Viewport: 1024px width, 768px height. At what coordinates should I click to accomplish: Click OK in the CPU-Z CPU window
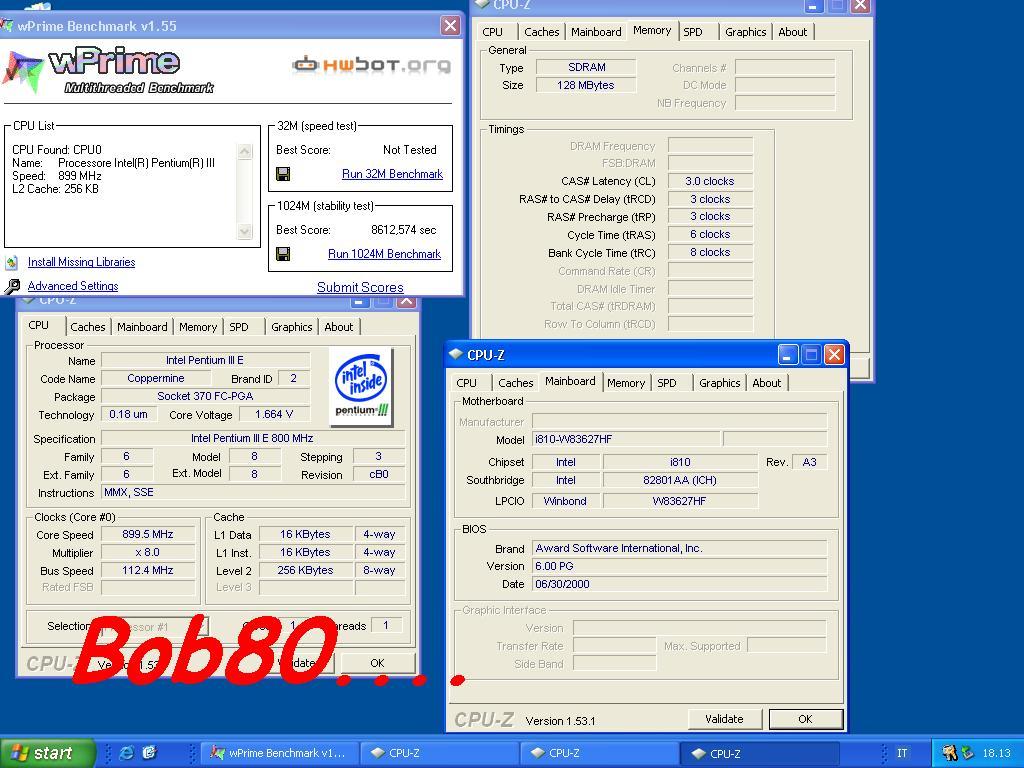click(377, 663)
